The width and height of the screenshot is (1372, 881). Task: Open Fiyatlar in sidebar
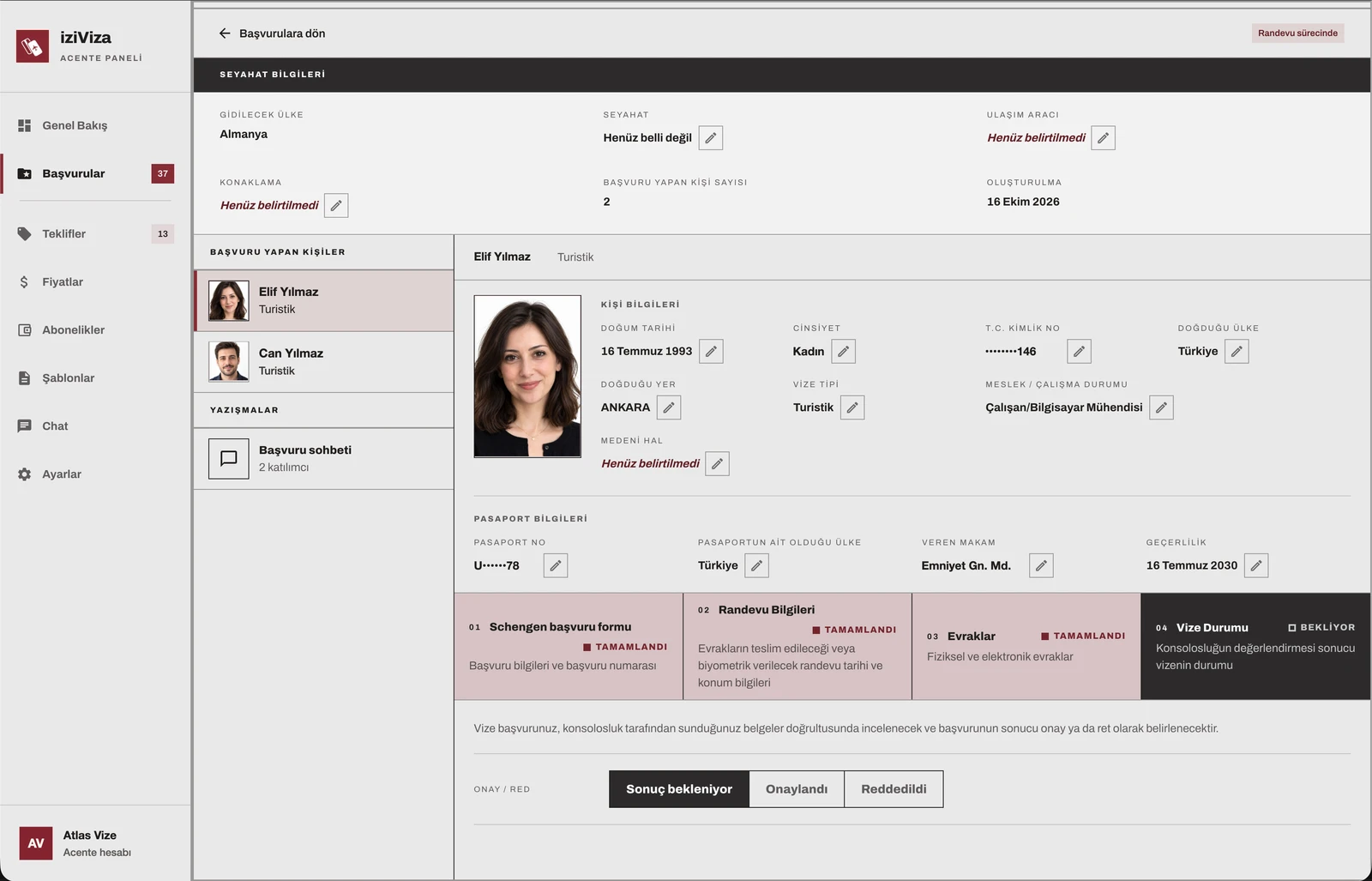[x=95, y=282]
